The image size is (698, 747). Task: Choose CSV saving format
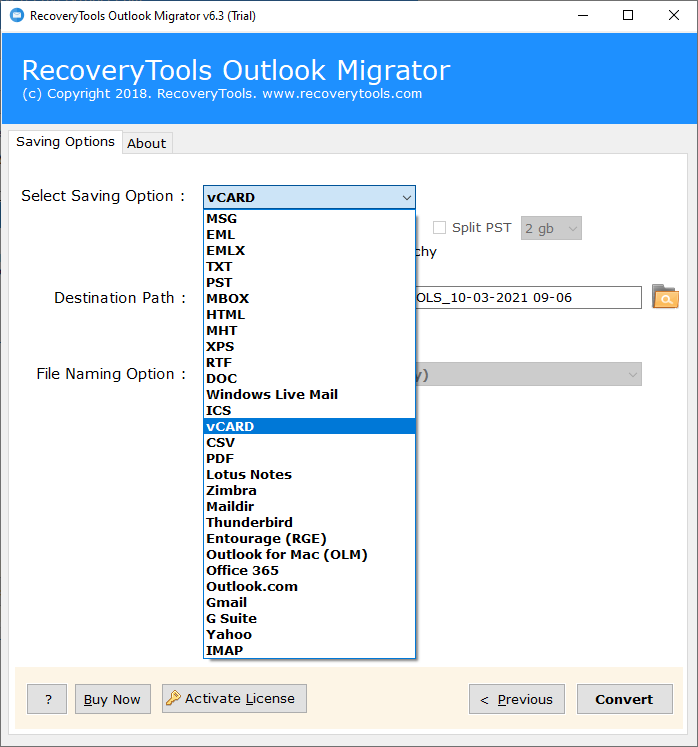click(x=309, y=443)
